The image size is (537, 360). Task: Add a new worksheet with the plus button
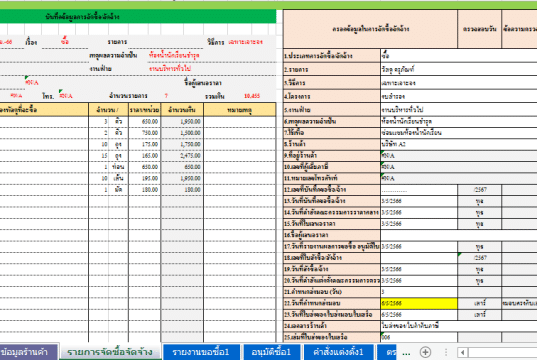[425, 352]
